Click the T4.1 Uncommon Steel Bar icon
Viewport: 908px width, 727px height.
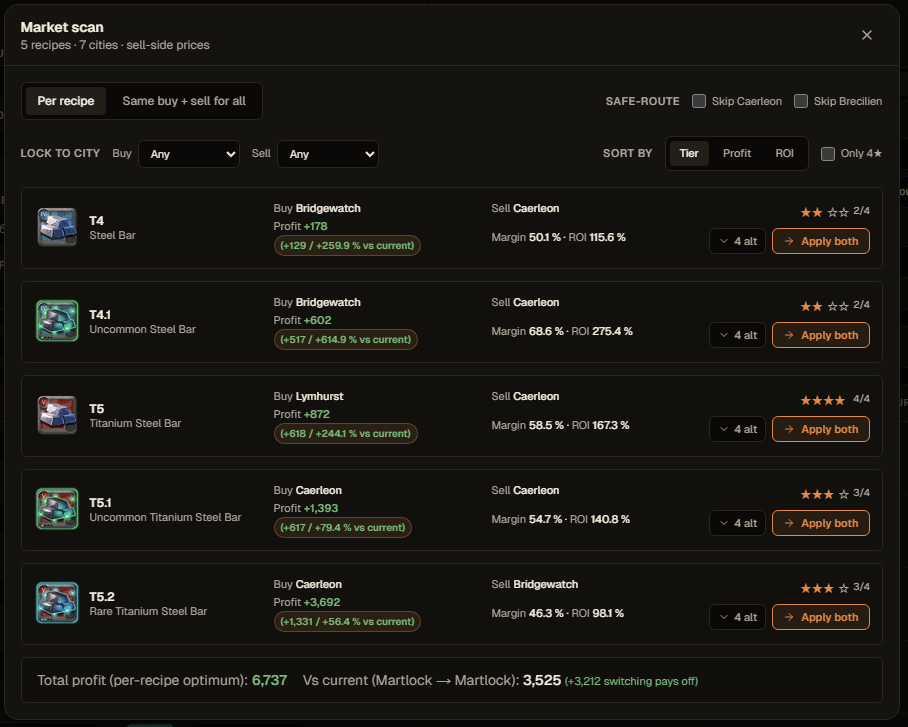coord(57,321)
